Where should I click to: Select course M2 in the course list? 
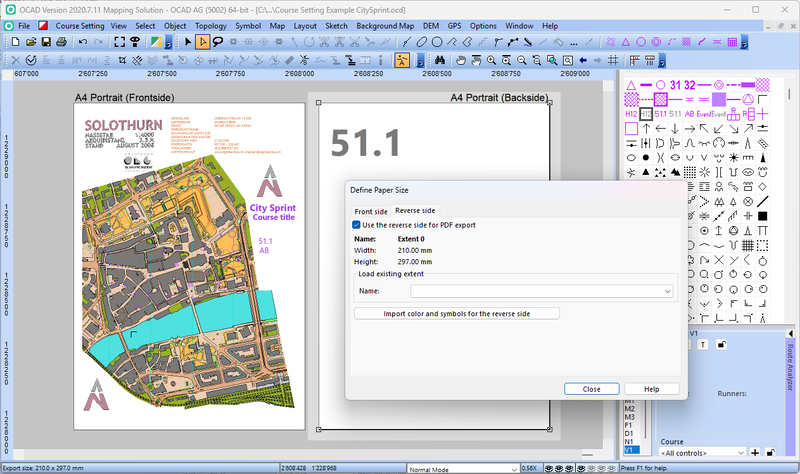point(630,409)
